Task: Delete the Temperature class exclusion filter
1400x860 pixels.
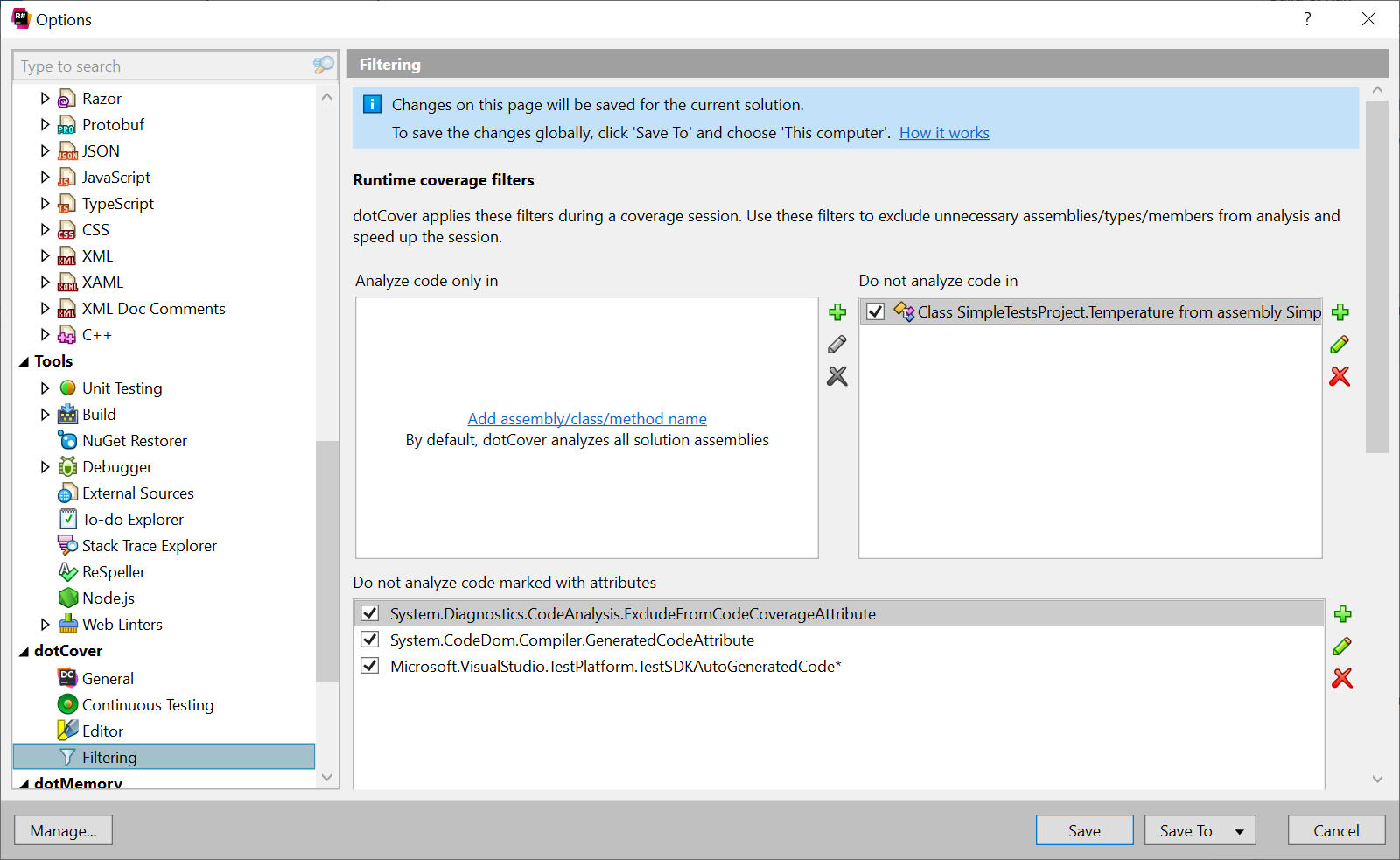Action: [x=1340, y=376]
